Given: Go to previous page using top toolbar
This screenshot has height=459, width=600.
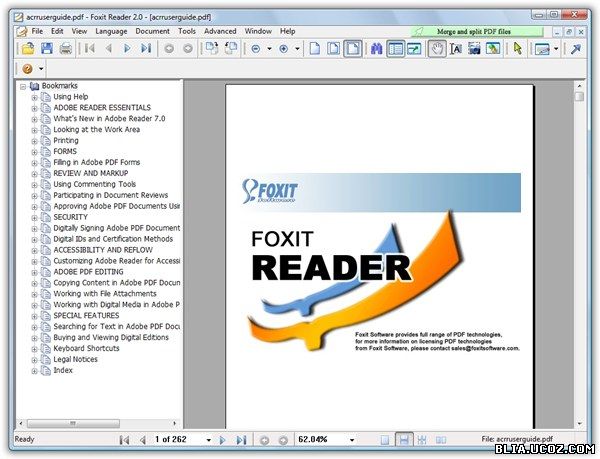Looking at the screenshot, I should [109, 49].
